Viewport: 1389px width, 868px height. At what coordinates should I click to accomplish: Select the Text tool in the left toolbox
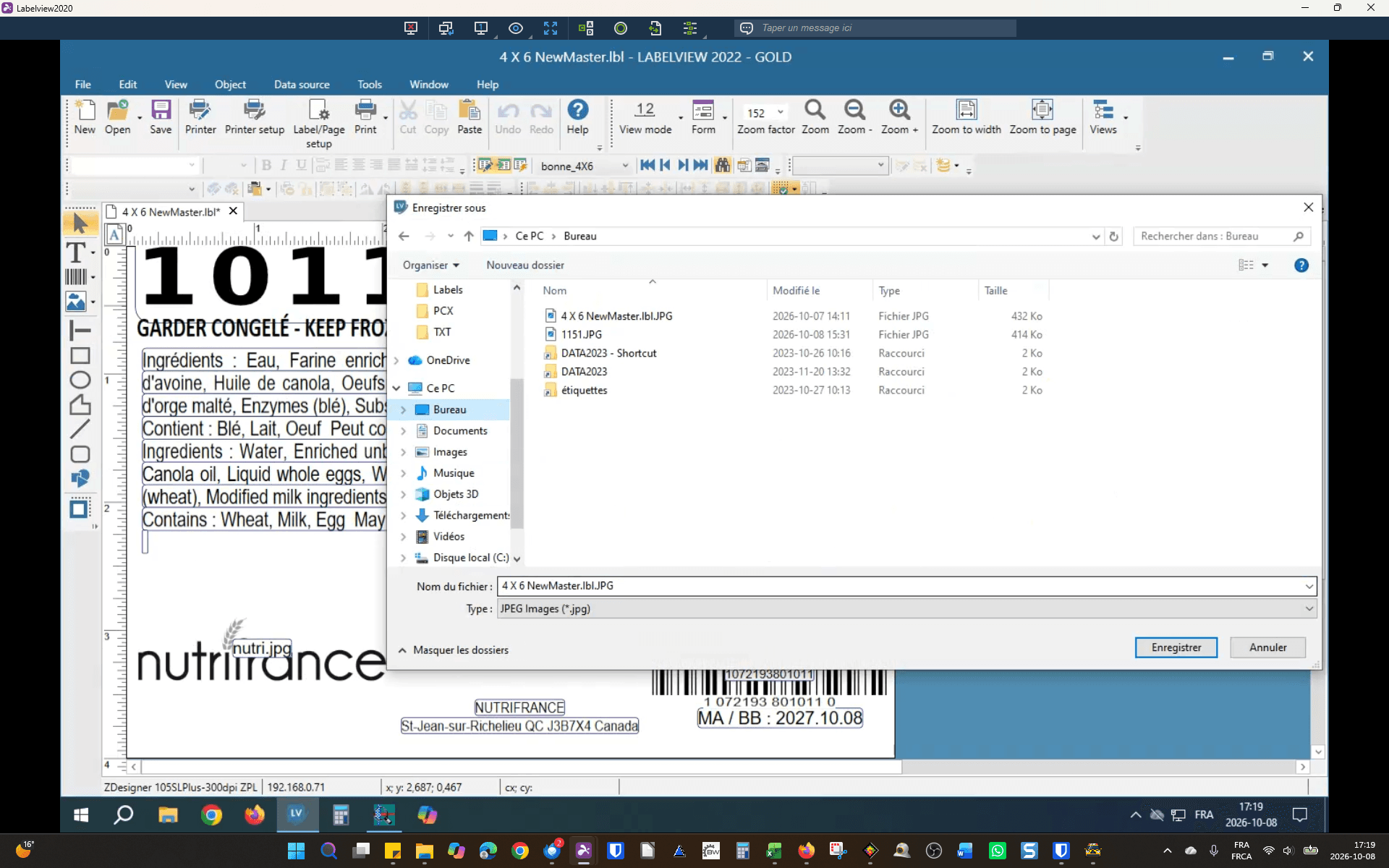tap(76, 252)
